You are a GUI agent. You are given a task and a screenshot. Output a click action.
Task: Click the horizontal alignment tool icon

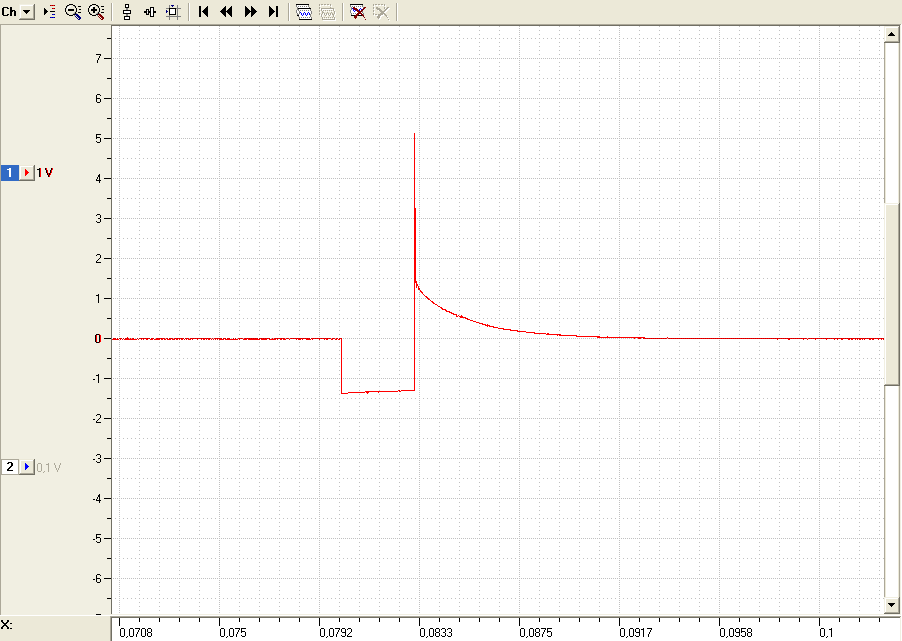150,12
